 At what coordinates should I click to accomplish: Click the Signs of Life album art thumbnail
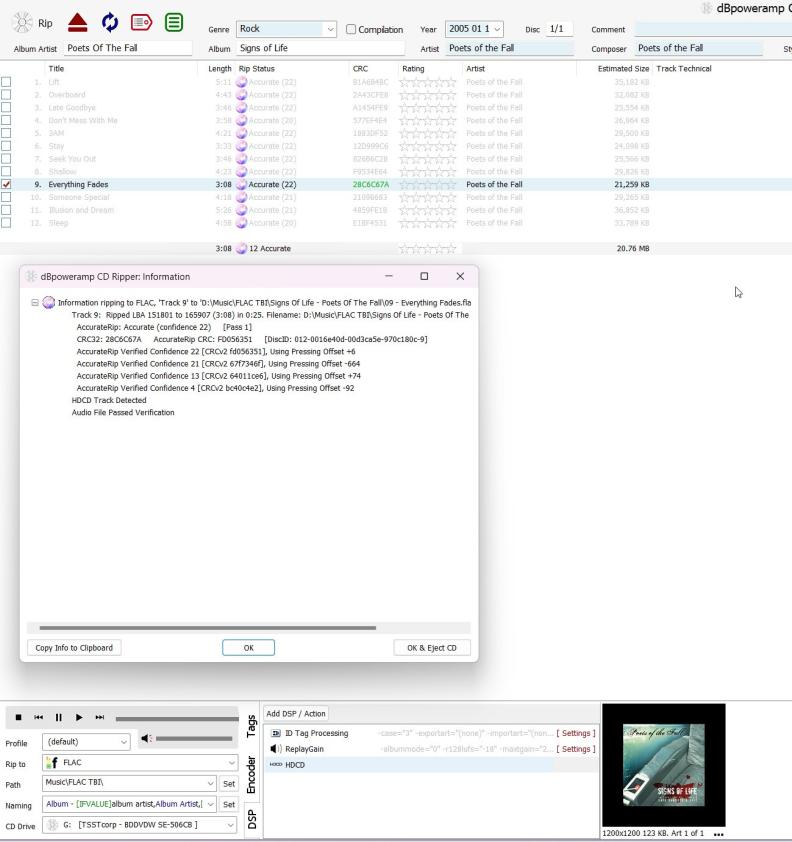pyautogui.click(x=663, y=765)
